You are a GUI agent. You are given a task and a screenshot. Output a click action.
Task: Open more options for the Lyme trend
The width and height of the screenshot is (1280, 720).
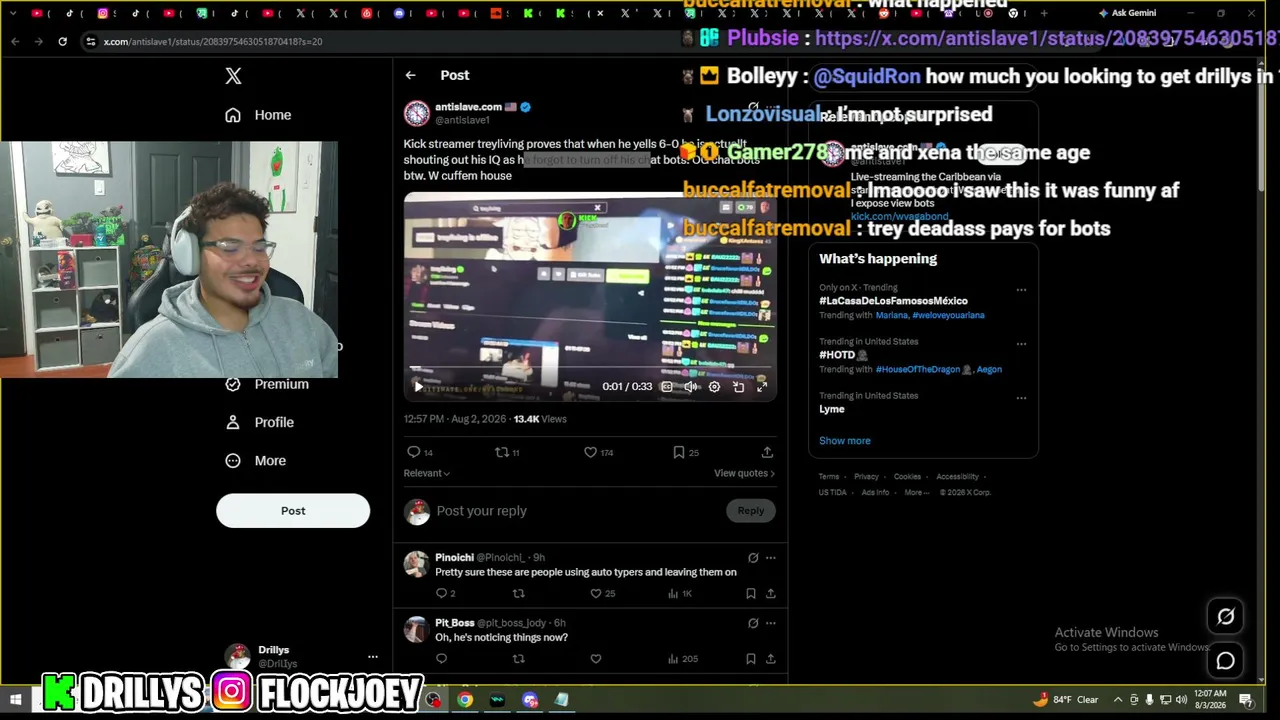tap(1021, 398)
